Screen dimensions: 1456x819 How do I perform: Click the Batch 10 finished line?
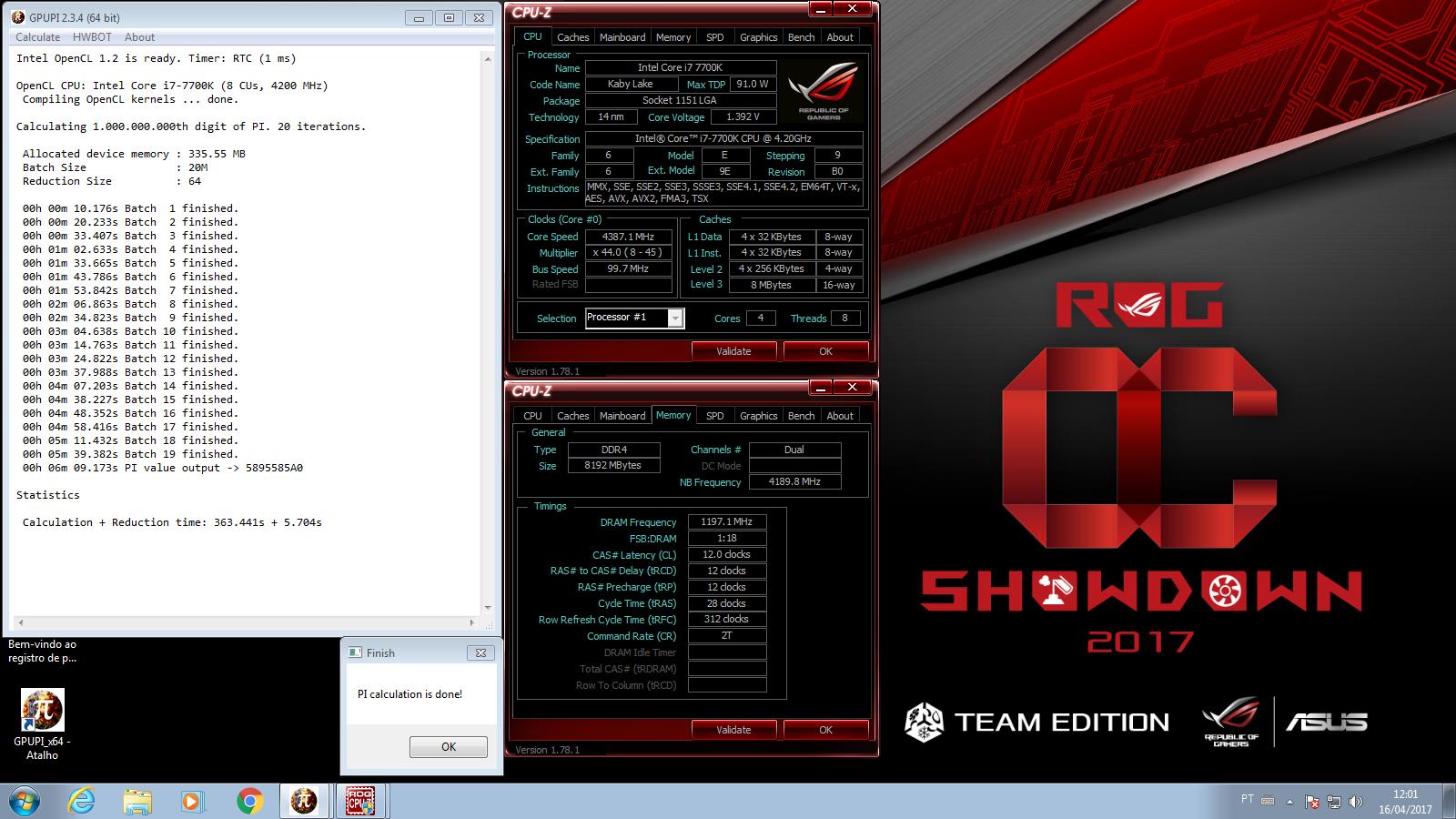130,331
